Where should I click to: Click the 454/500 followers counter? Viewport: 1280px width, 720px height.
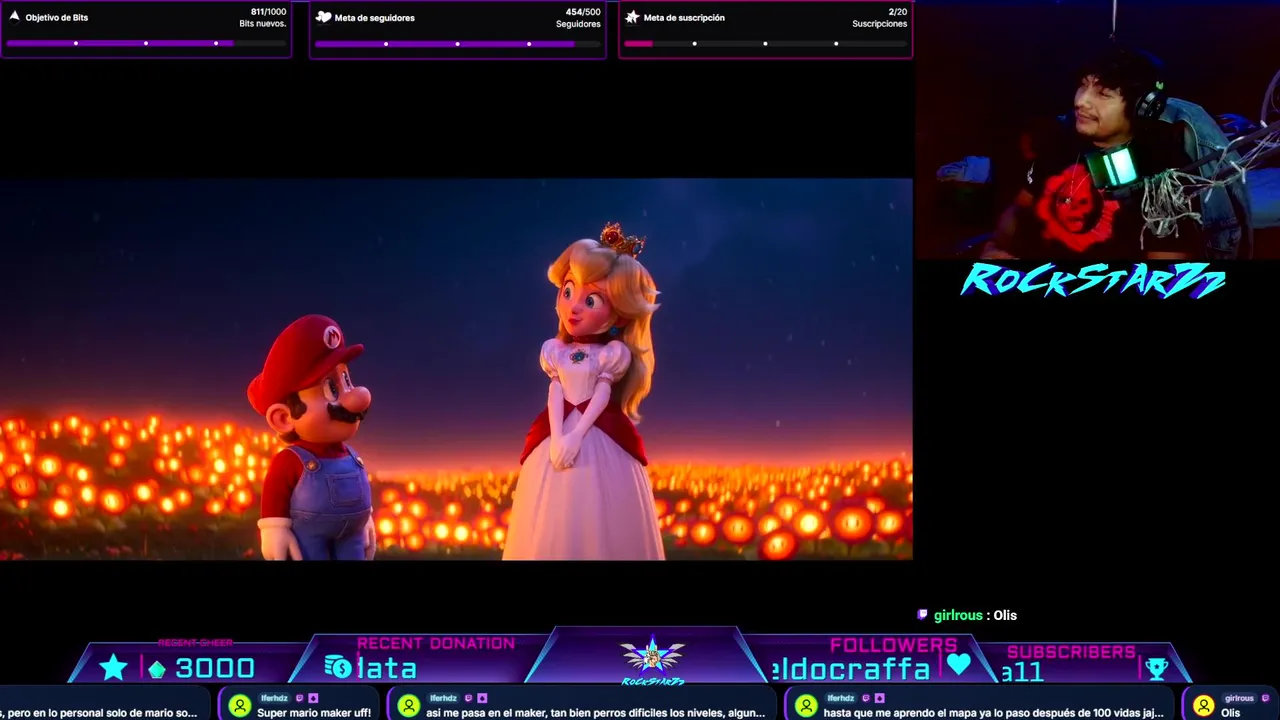[583, 12]
